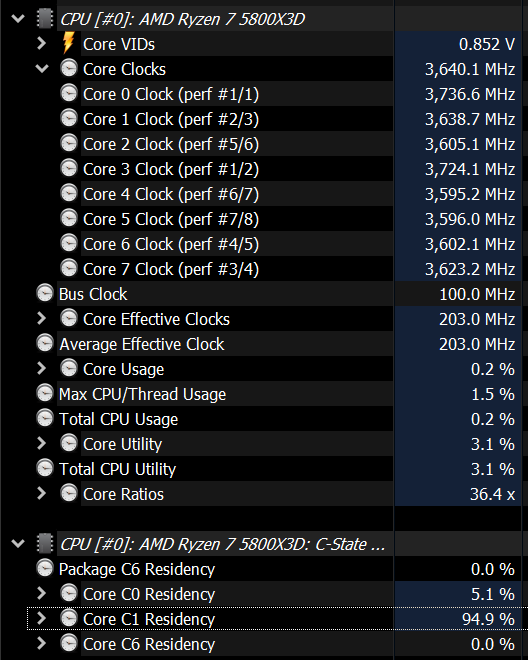
Task: Expand the Core Ratios group
Action: coord(41,493)
